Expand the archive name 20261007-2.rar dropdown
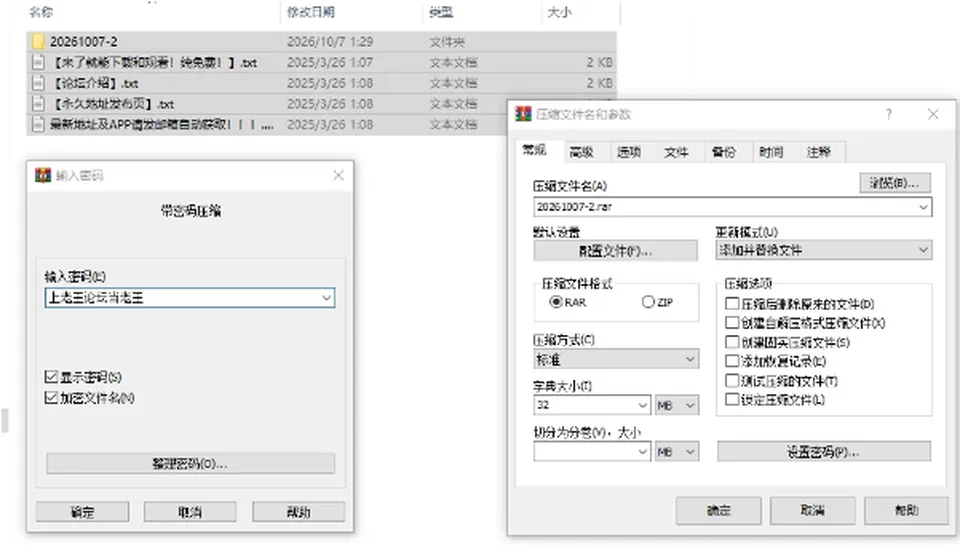This screenshot has width=960, height=554. tap(923, 207)
